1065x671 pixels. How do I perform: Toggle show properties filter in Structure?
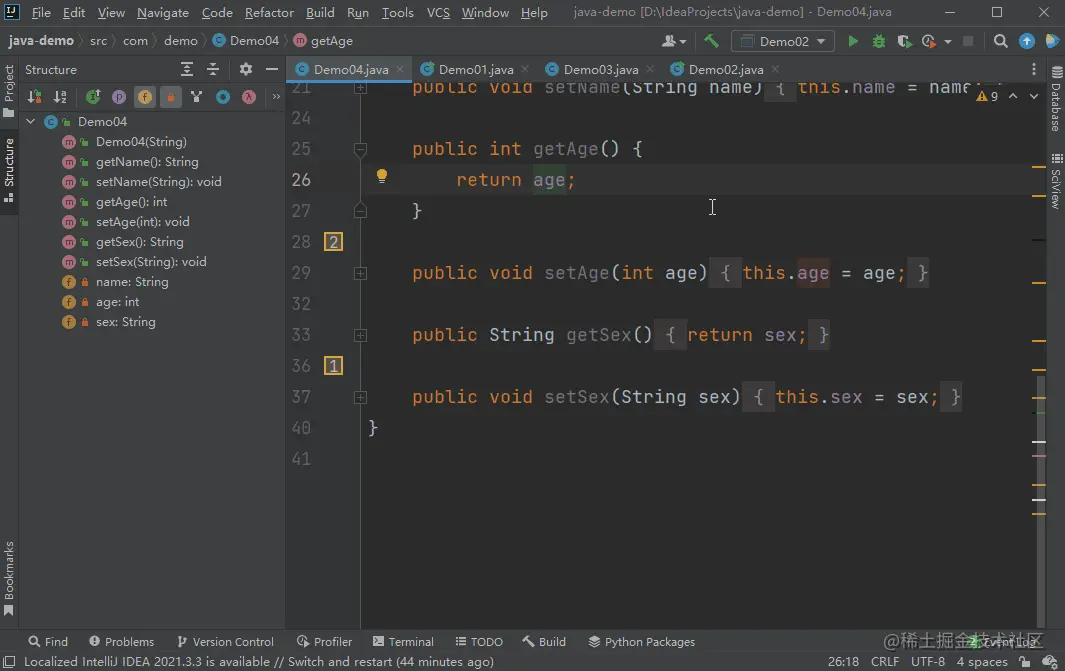(119, 97)
